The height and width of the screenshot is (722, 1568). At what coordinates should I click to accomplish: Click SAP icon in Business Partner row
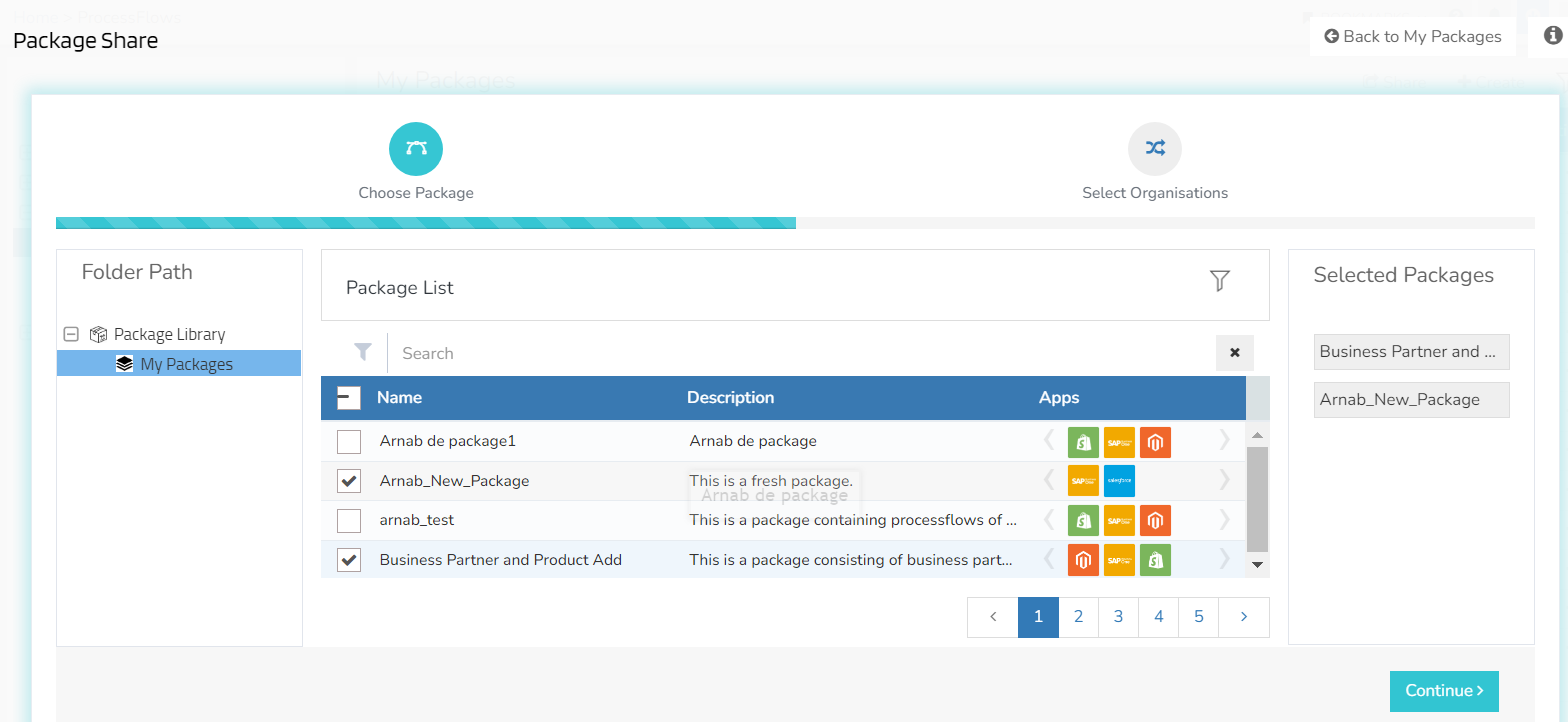[1119, 560]
